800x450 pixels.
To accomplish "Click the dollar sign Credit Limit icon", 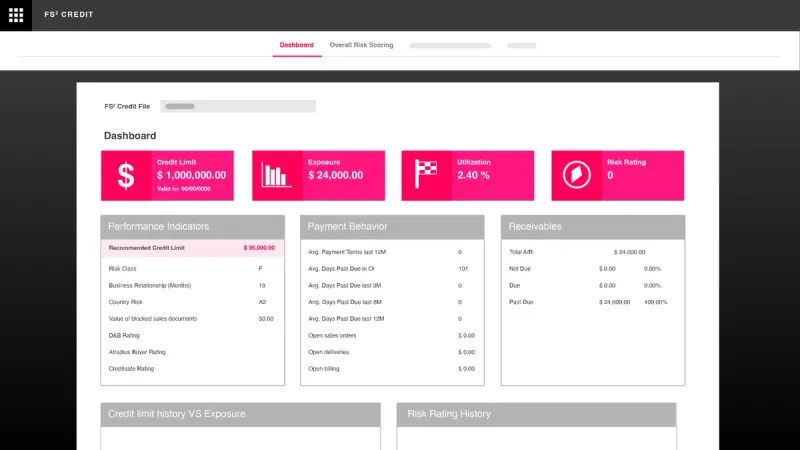I will tap(126, 176).
